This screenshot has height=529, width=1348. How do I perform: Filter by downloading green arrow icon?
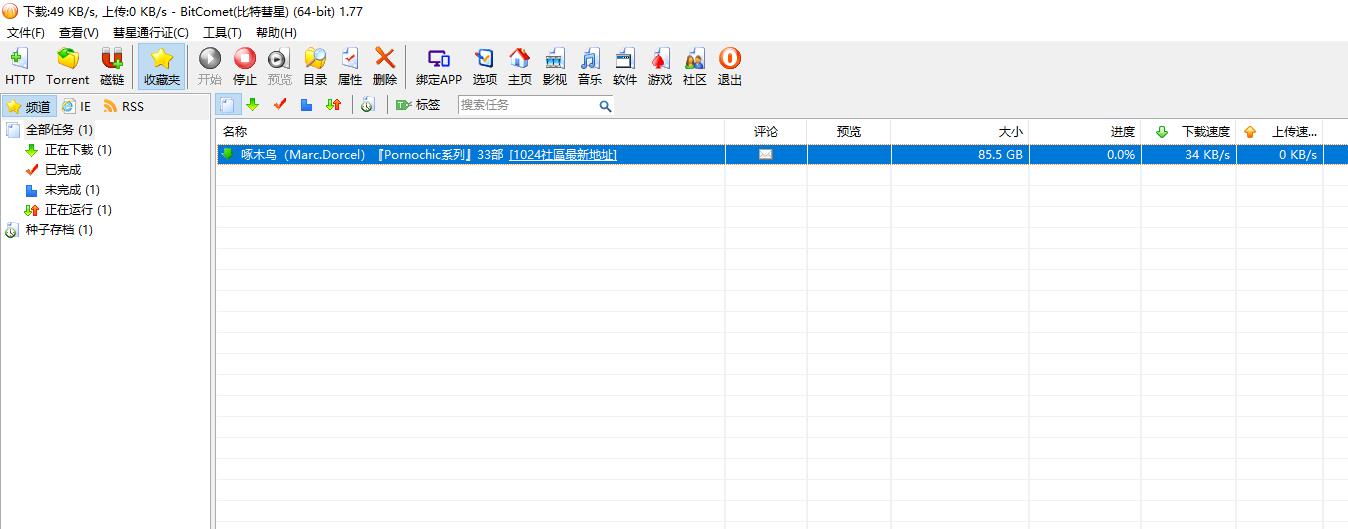click(253, 104)
